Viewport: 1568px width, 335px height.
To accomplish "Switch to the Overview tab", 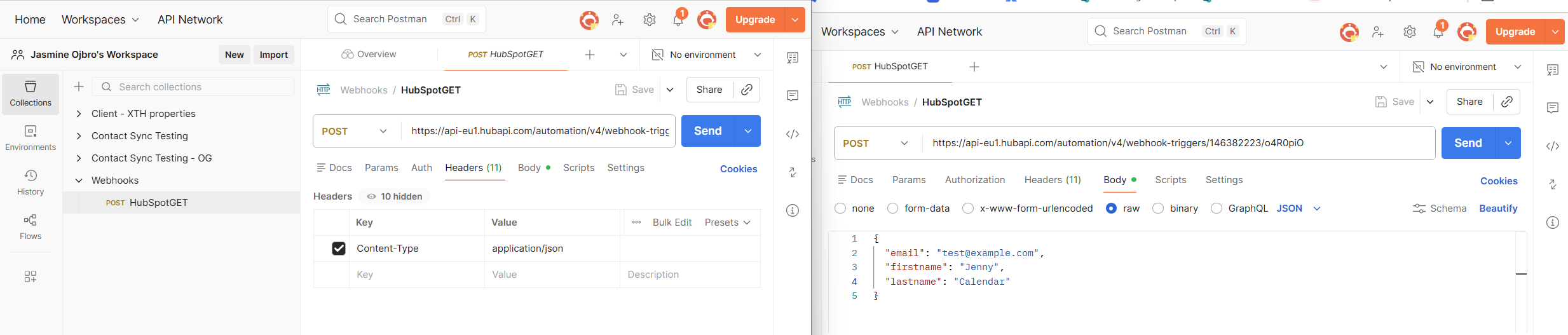I will [369, 55].
